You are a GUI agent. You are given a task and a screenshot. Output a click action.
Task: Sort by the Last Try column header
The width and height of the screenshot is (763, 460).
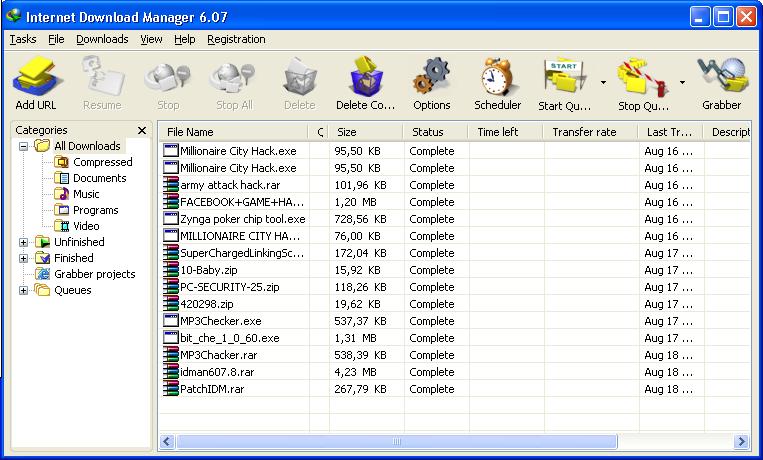pos(671,132)
